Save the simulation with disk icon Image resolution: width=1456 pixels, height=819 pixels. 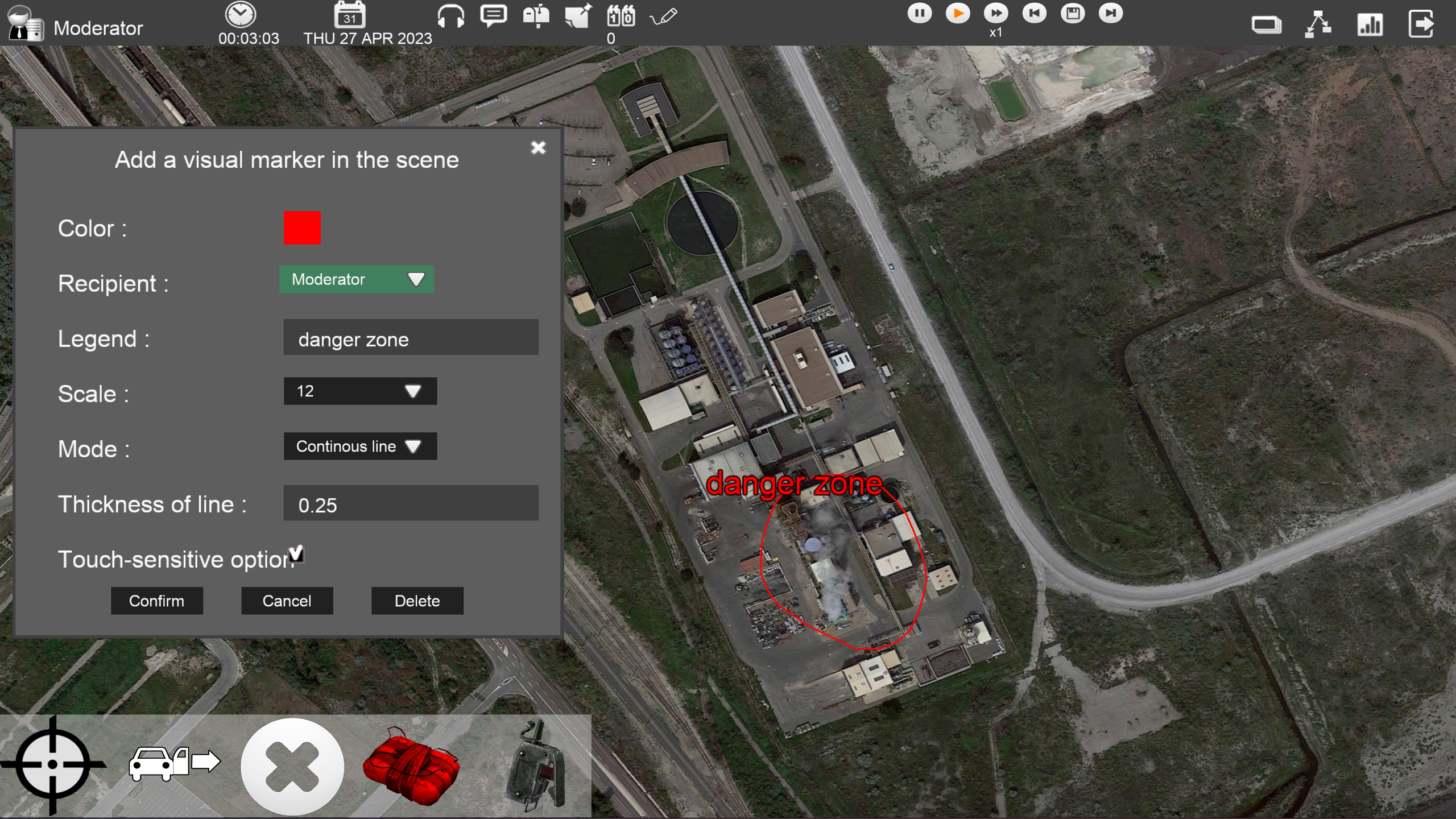[1073, 13]
